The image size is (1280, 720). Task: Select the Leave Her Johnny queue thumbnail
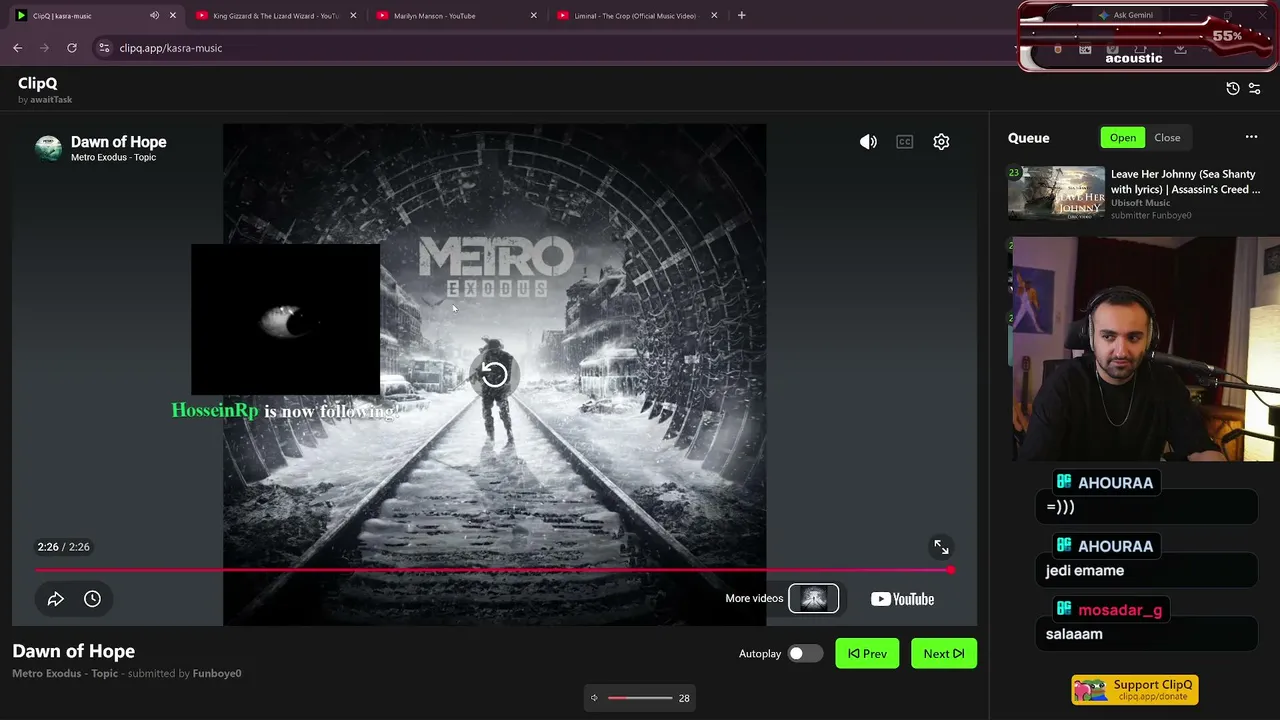1056,193
